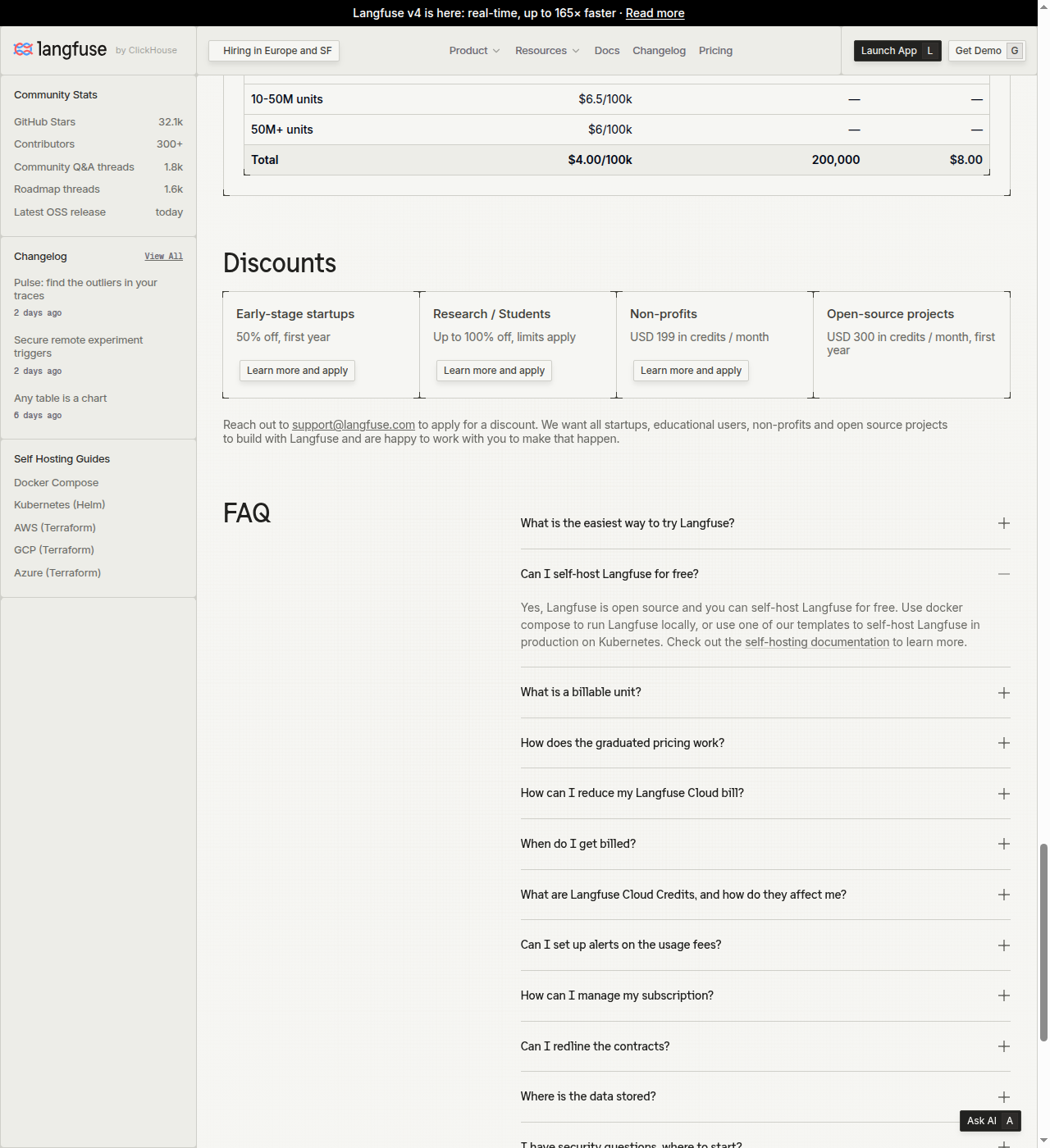The width and height of the screenshot is (1050, 1148).
Task: Open AWS (Terraform) guide
Action: coord(55,528)
